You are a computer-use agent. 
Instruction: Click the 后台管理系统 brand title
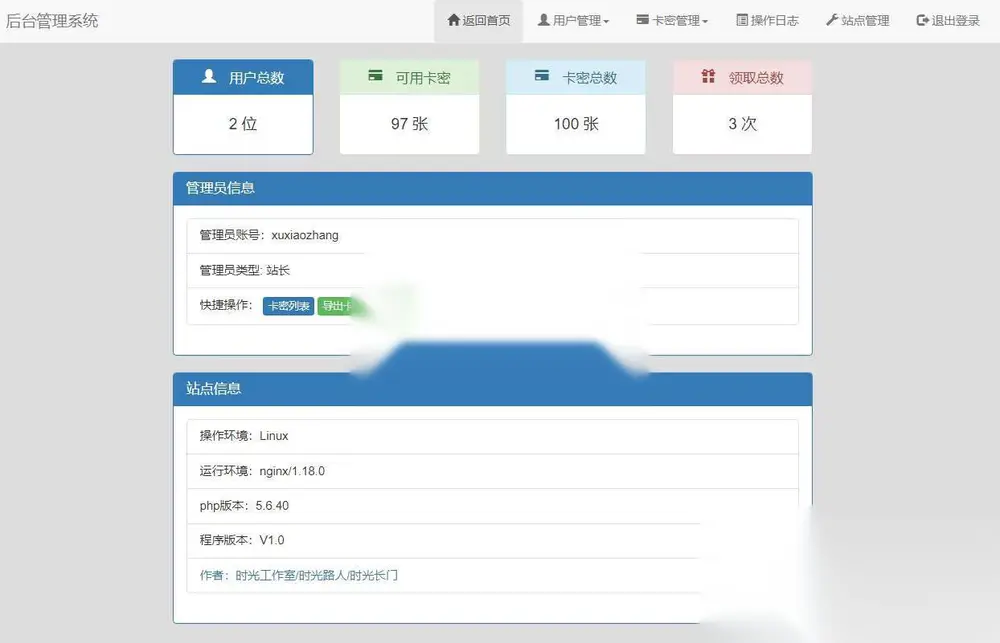(x=52, y=20)
